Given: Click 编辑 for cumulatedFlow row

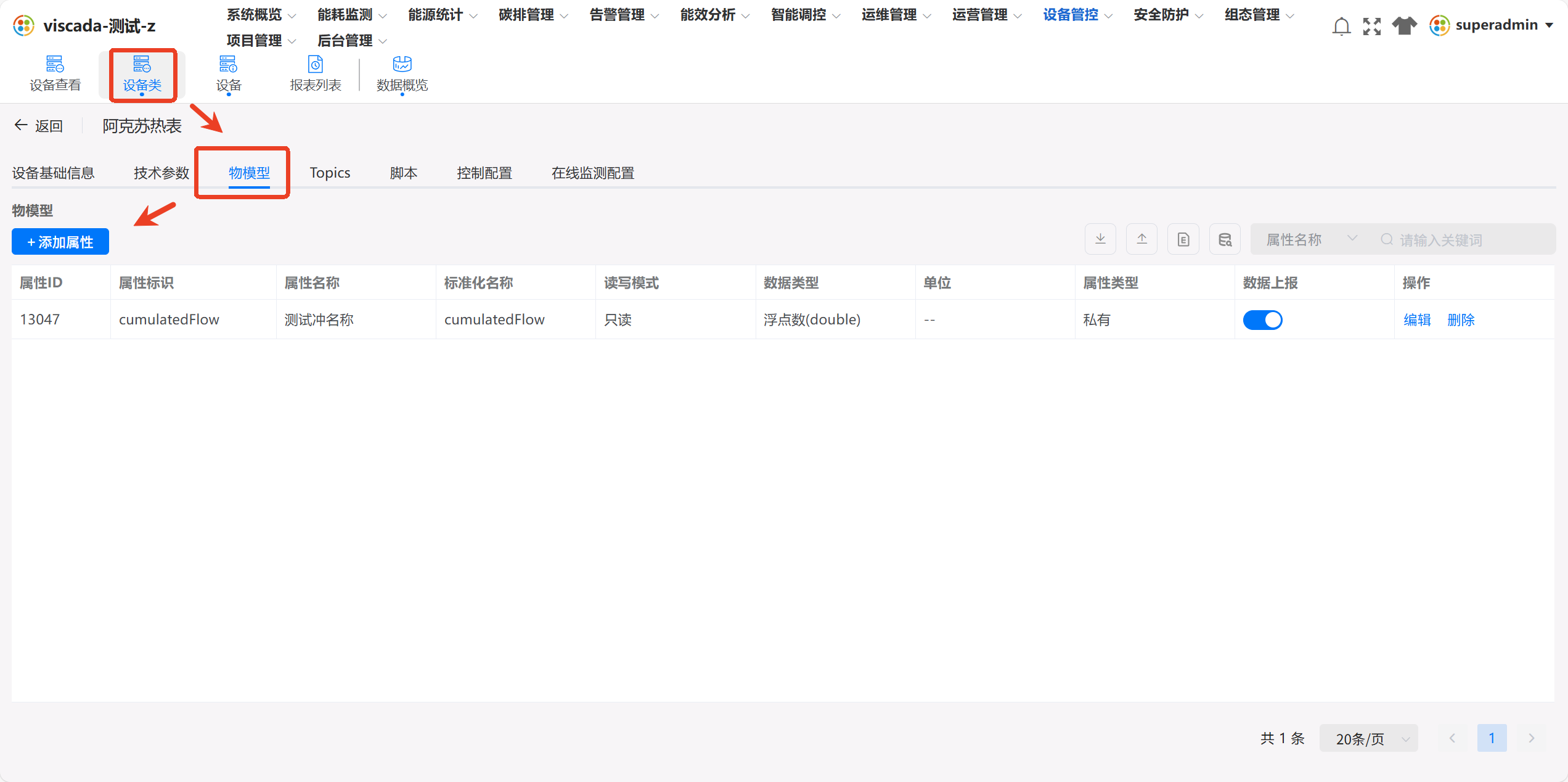Looking at the screenshot, I should pos(1417,320).
